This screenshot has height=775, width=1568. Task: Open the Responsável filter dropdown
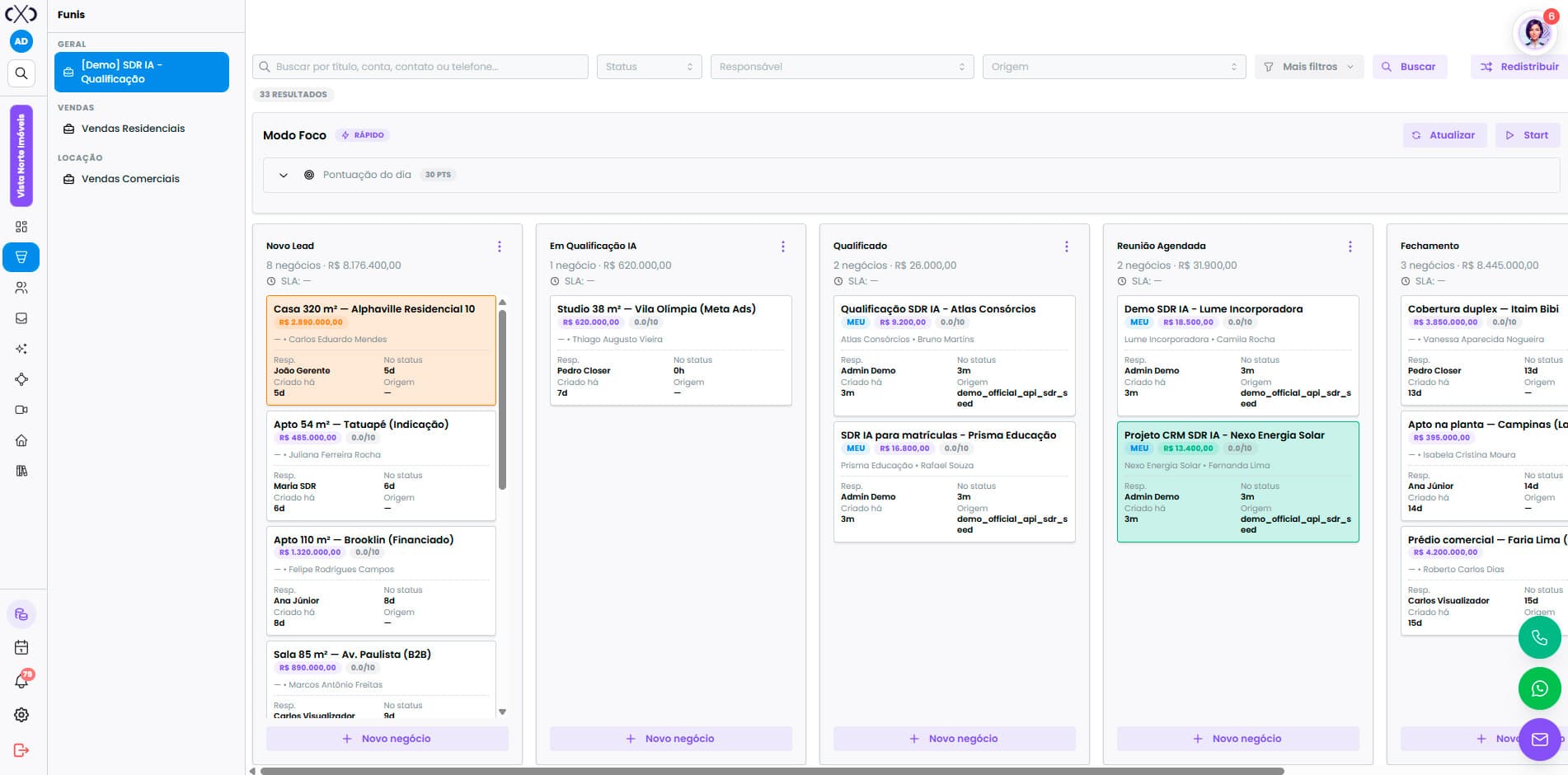(842, 67)
